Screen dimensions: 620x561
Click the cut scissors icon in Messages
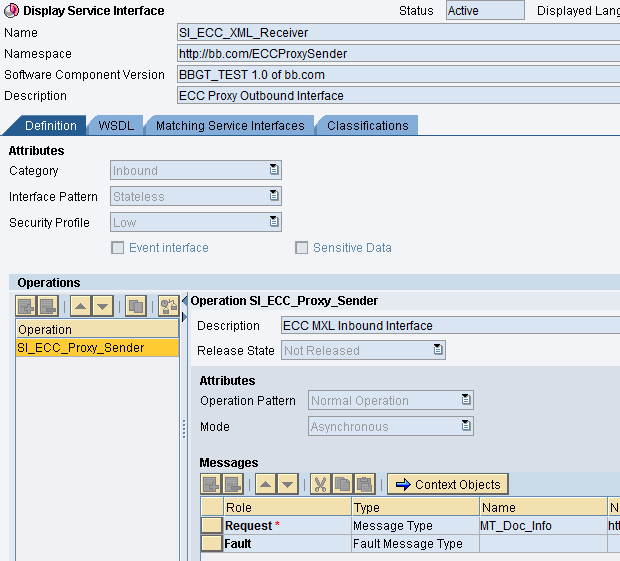pyautogui.click(x=320, y=484)
